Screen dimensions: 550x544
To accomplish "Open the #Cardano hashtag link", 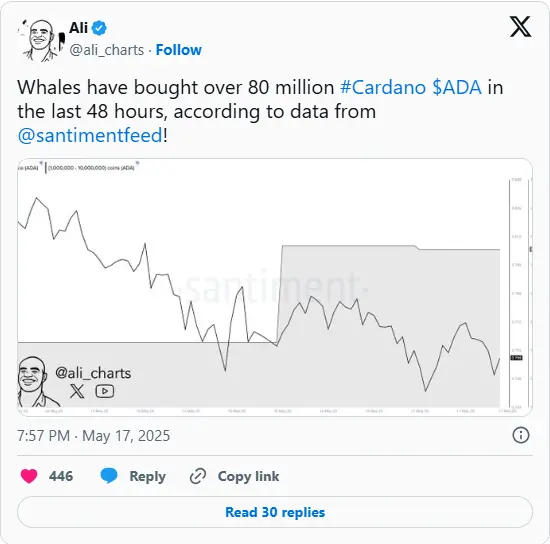I will click(383, 87).
